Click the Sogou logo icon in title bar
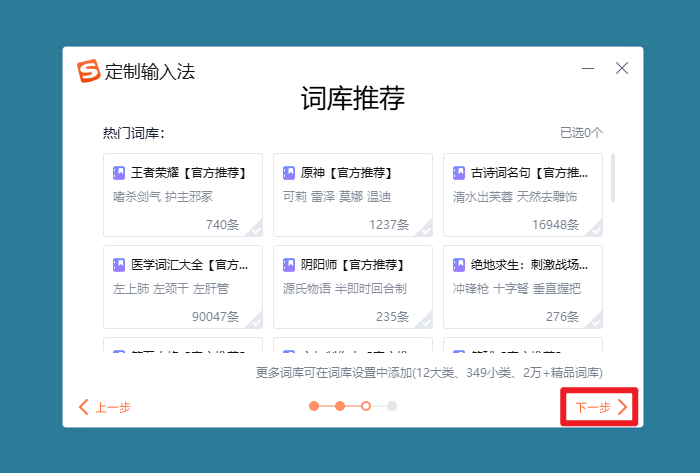 coord(88,71)
